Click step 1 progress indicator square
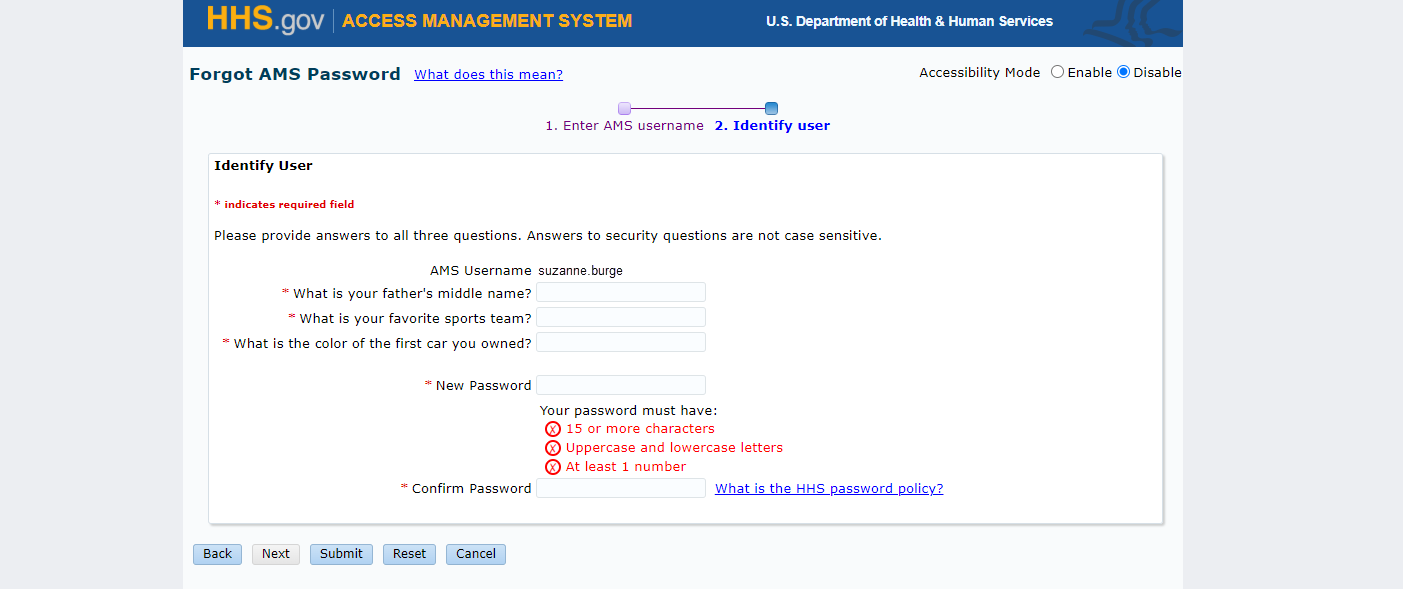Viewport: 1403px width, 589px height. 624,108
